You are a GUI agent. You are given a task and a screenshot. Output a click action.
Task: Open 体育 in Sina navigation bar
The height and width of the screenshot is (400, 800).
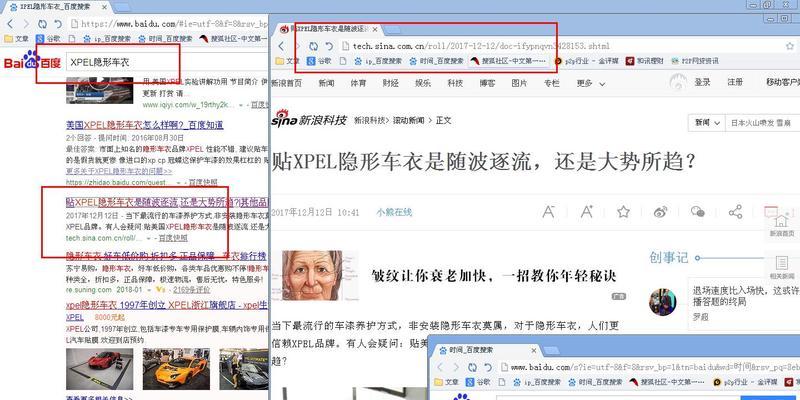(x=358, y=83)
